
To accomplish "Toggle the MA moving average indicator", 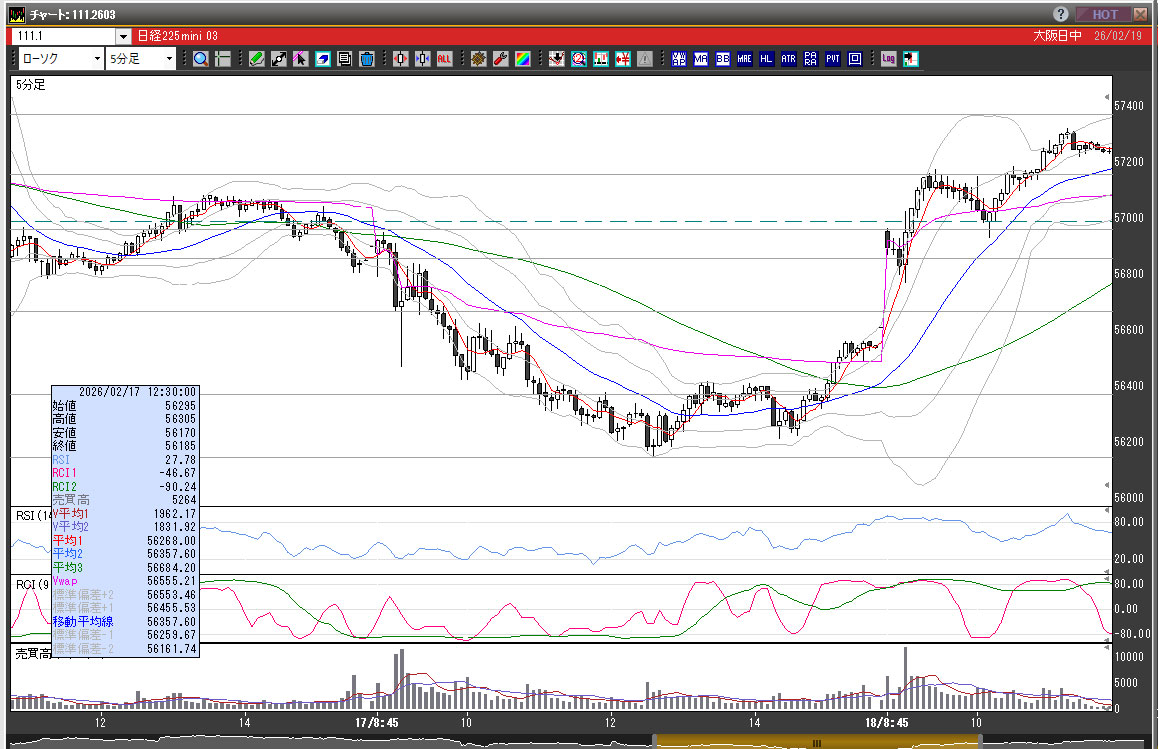I will pos(701,59).
